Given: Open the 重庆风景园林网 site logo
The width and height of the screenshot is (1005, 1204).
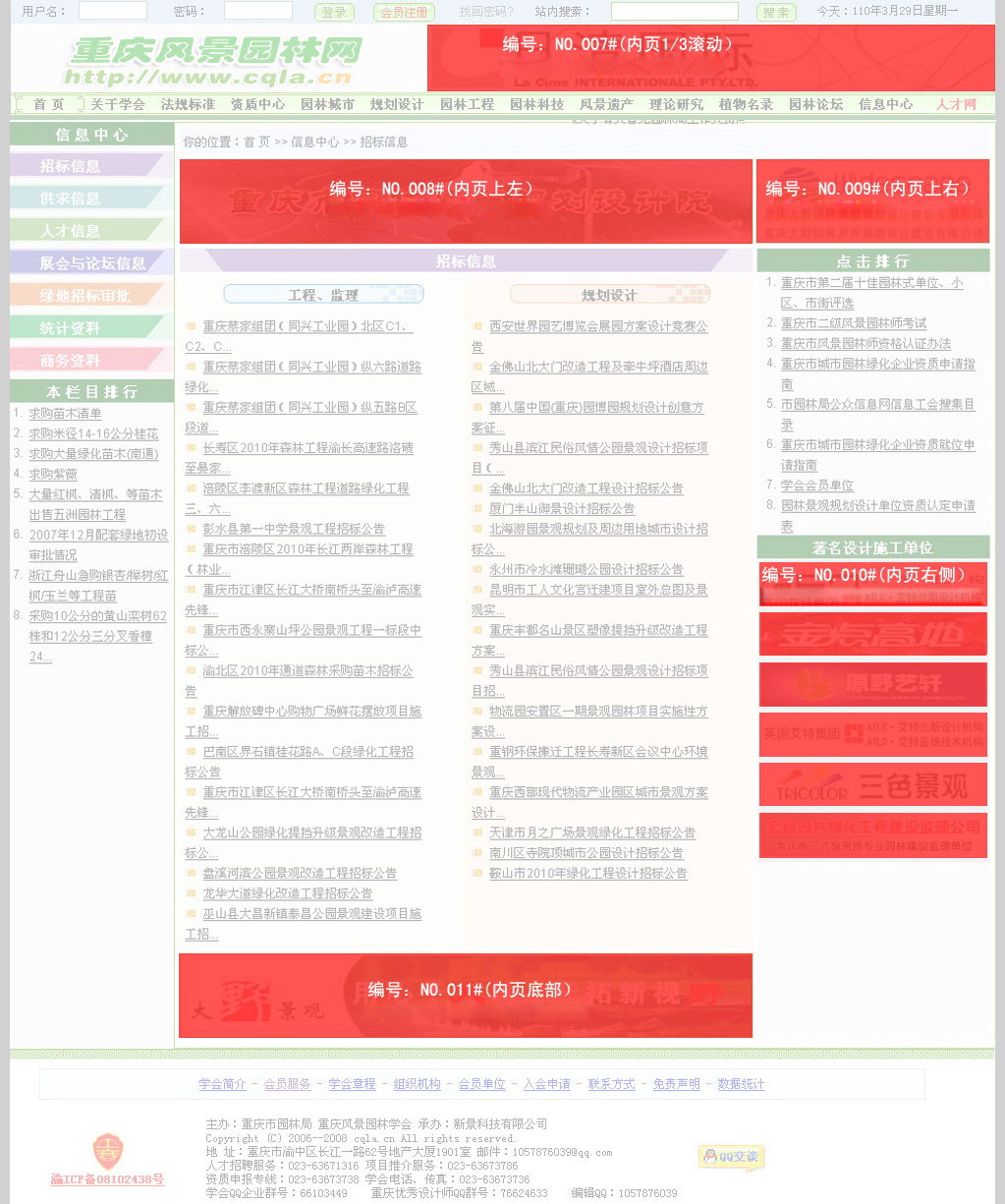Looking at the screenshot, I should tap(215, 60).
